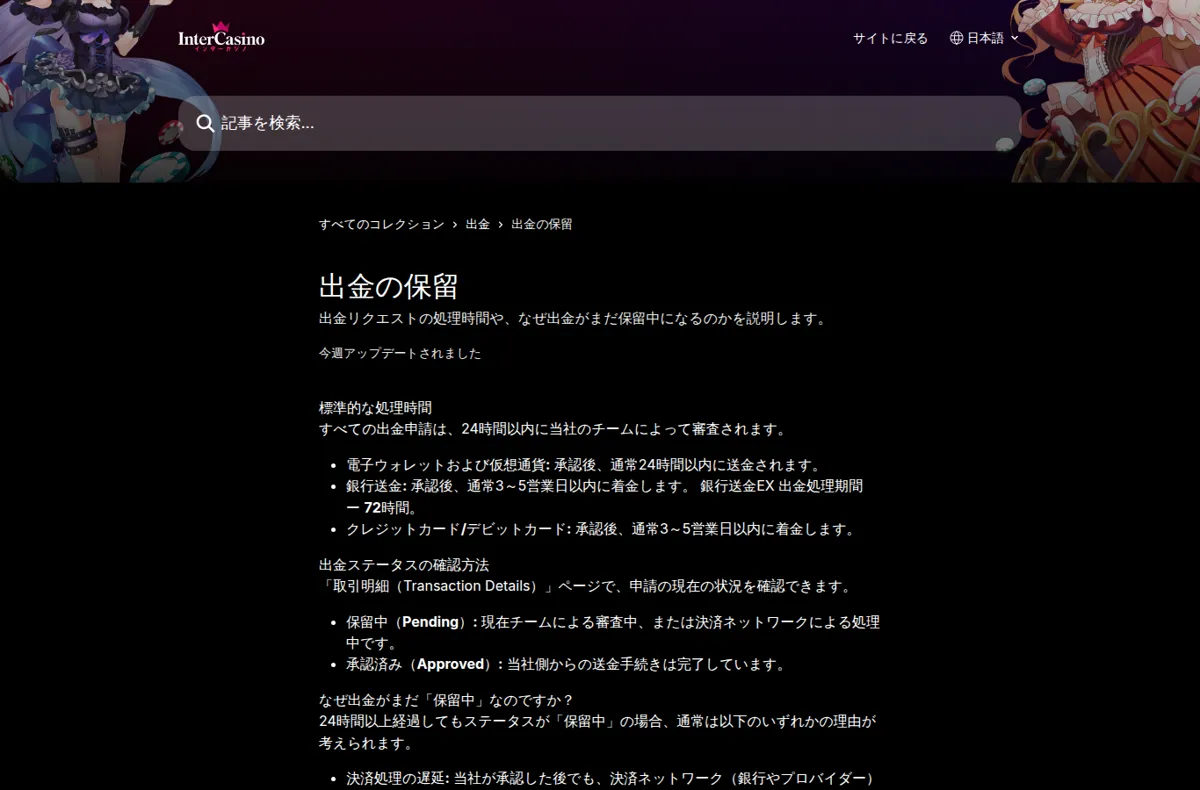Click the globe language icon

(x=956, y=38)
